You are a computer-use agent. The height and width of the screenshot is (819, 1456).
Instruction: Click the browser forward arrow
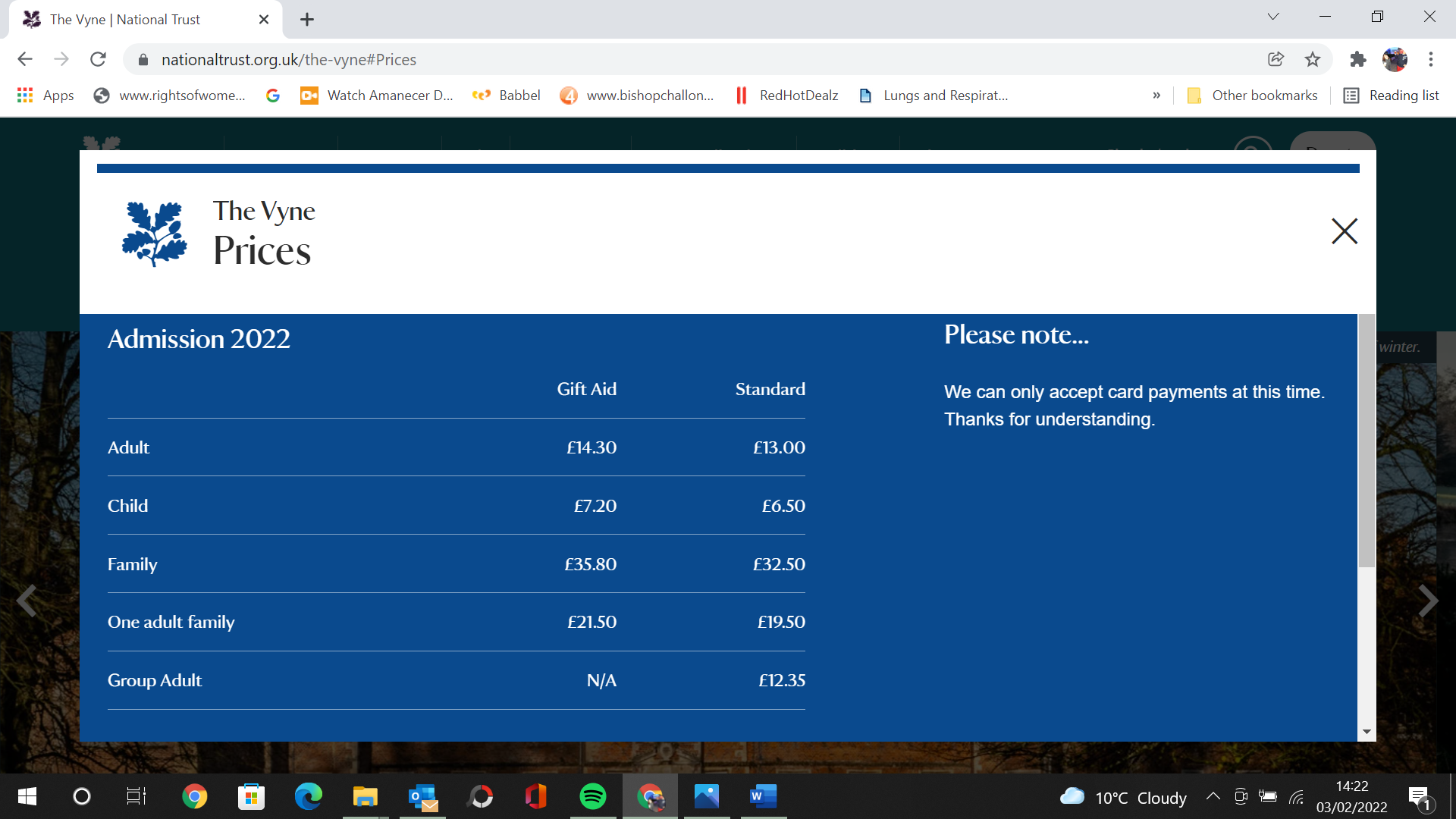tap(61, 59)
